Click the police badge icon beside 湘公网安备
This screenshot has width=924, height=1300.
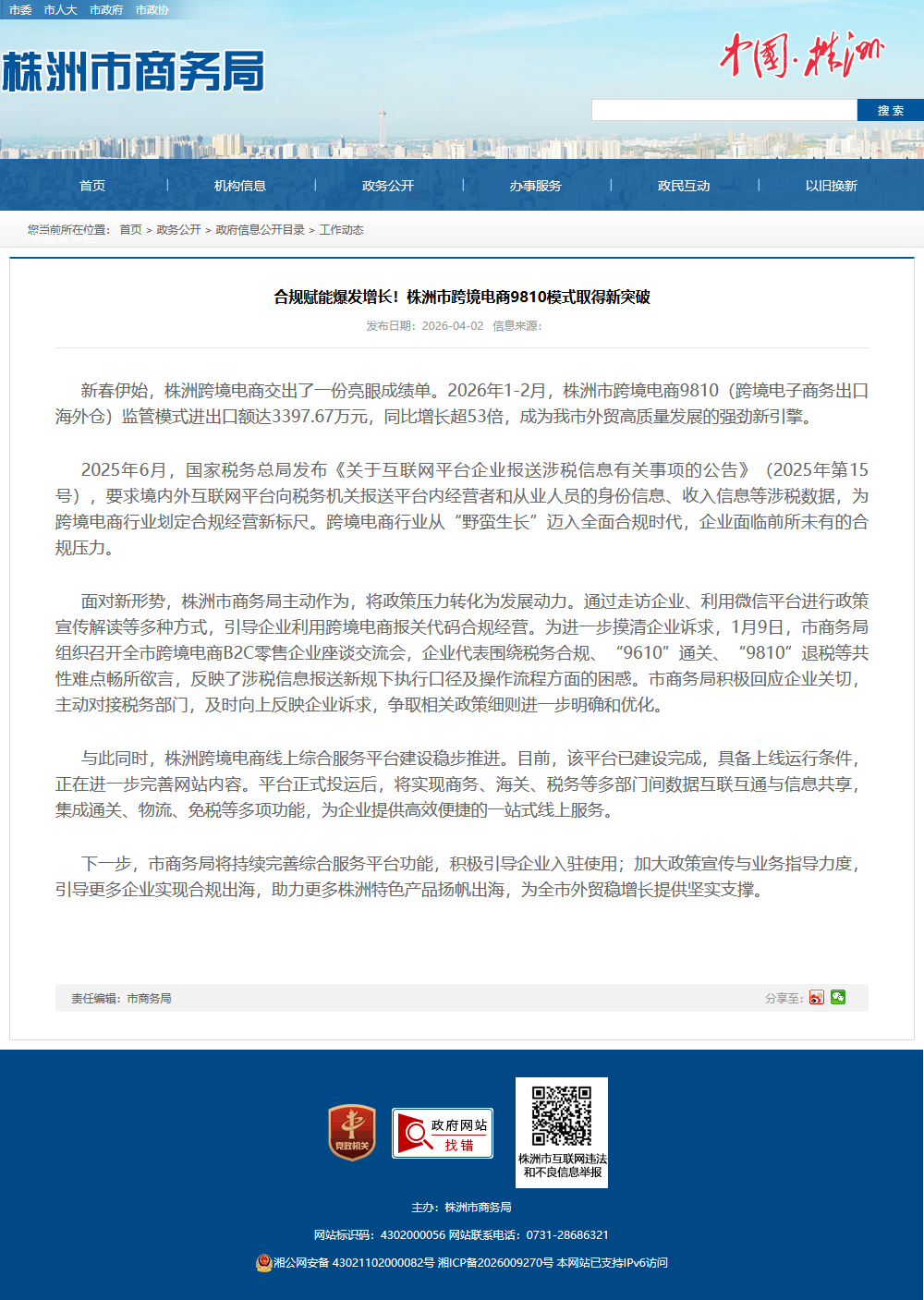pyautogui.click(x=263, y=1263)
